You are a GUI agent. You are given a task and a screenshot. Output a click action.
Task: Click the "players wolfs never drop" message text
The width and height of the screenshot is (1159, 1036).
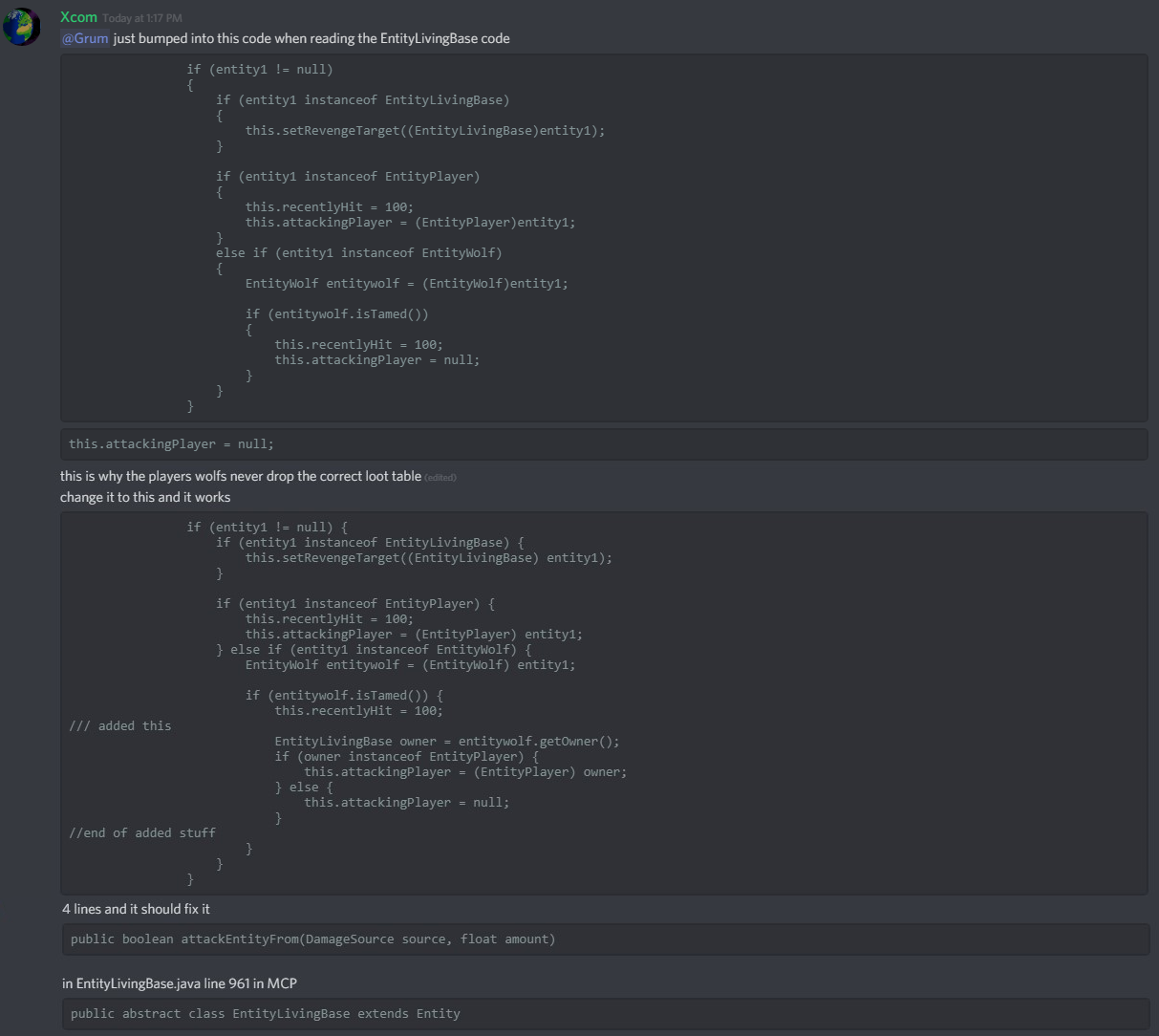241,476
